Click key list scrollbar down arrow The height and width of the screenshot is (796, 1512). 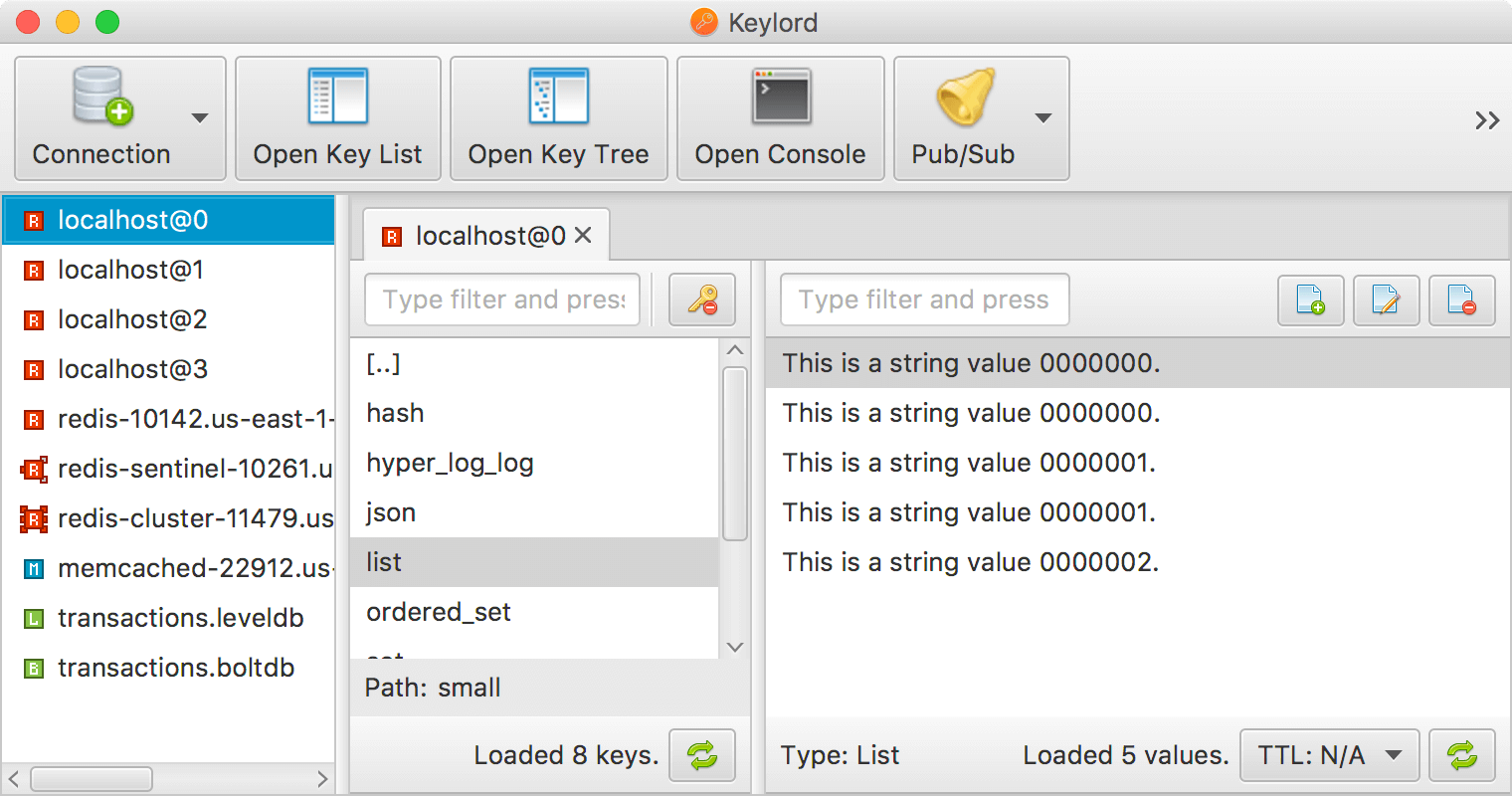click(735, 647)
